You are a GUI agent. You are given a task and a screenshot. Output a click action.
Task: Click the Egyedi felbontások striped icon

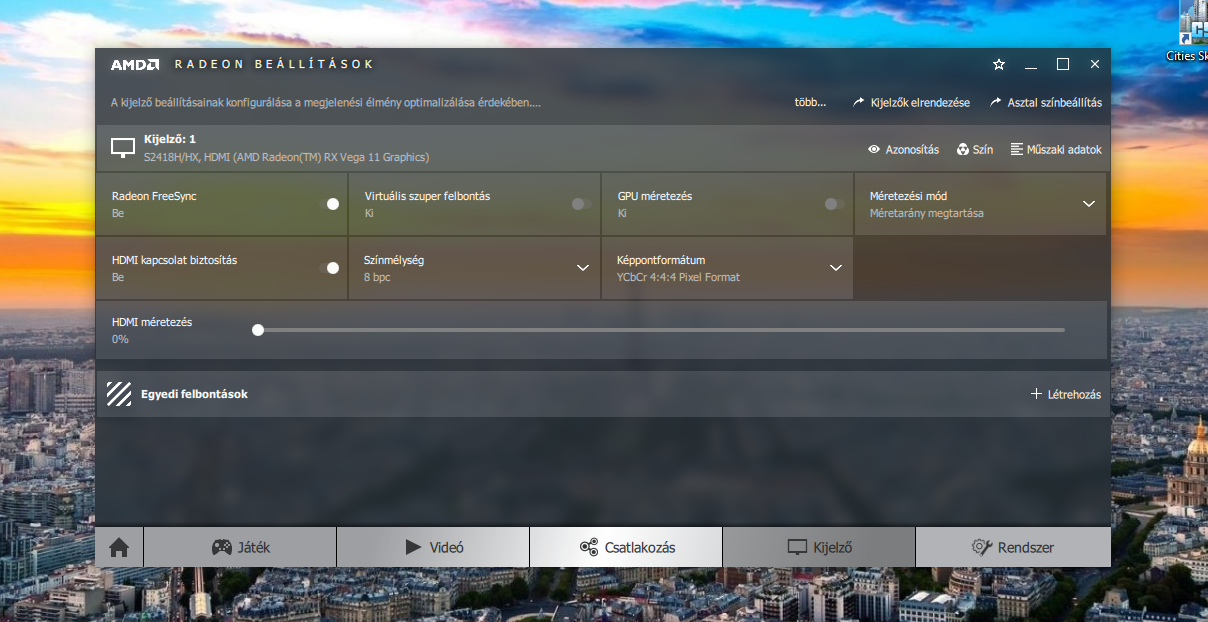click(119, 394)
